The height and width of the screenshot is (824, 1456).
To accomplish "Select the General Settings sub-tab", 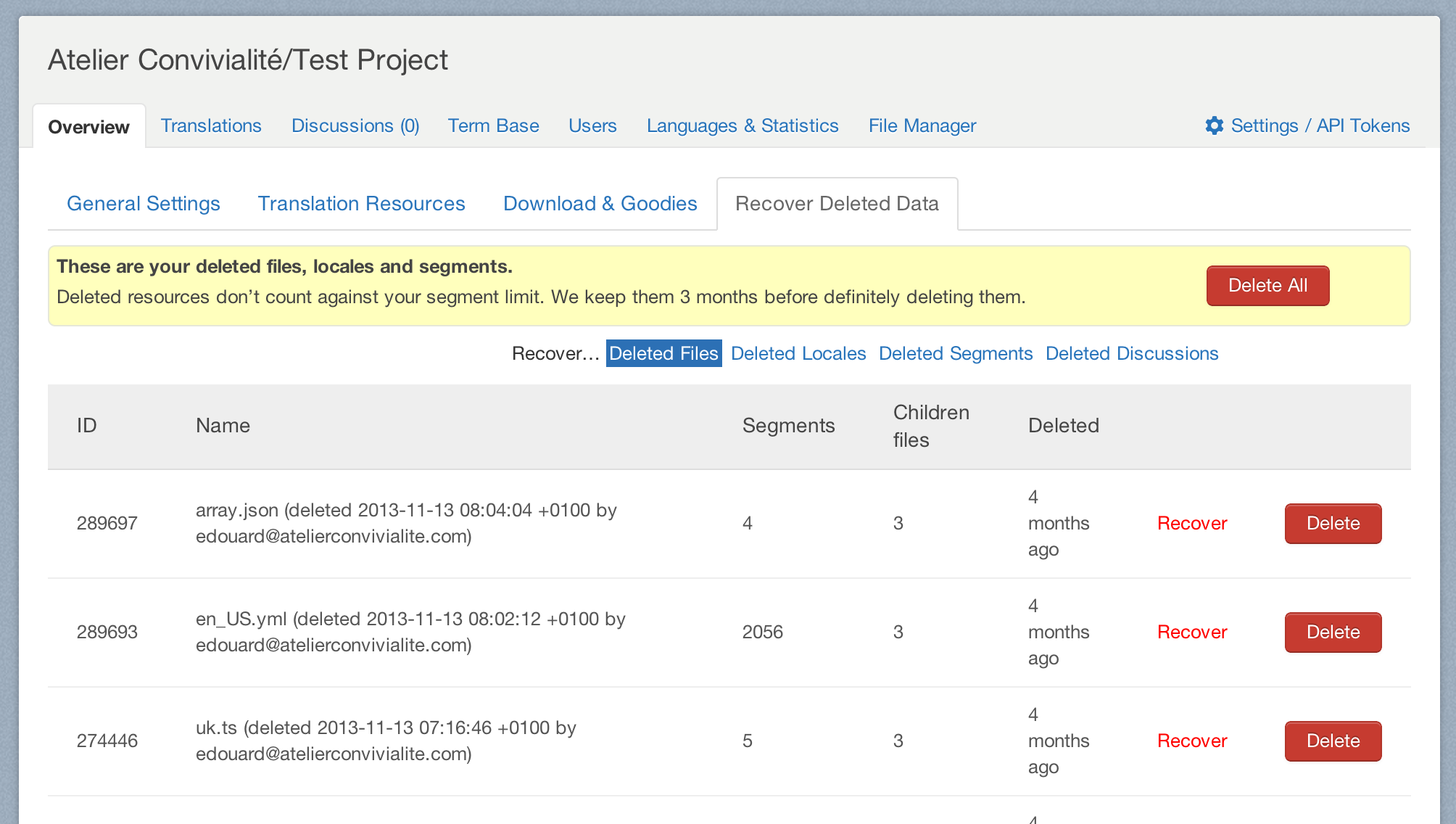I will (144, 203).
